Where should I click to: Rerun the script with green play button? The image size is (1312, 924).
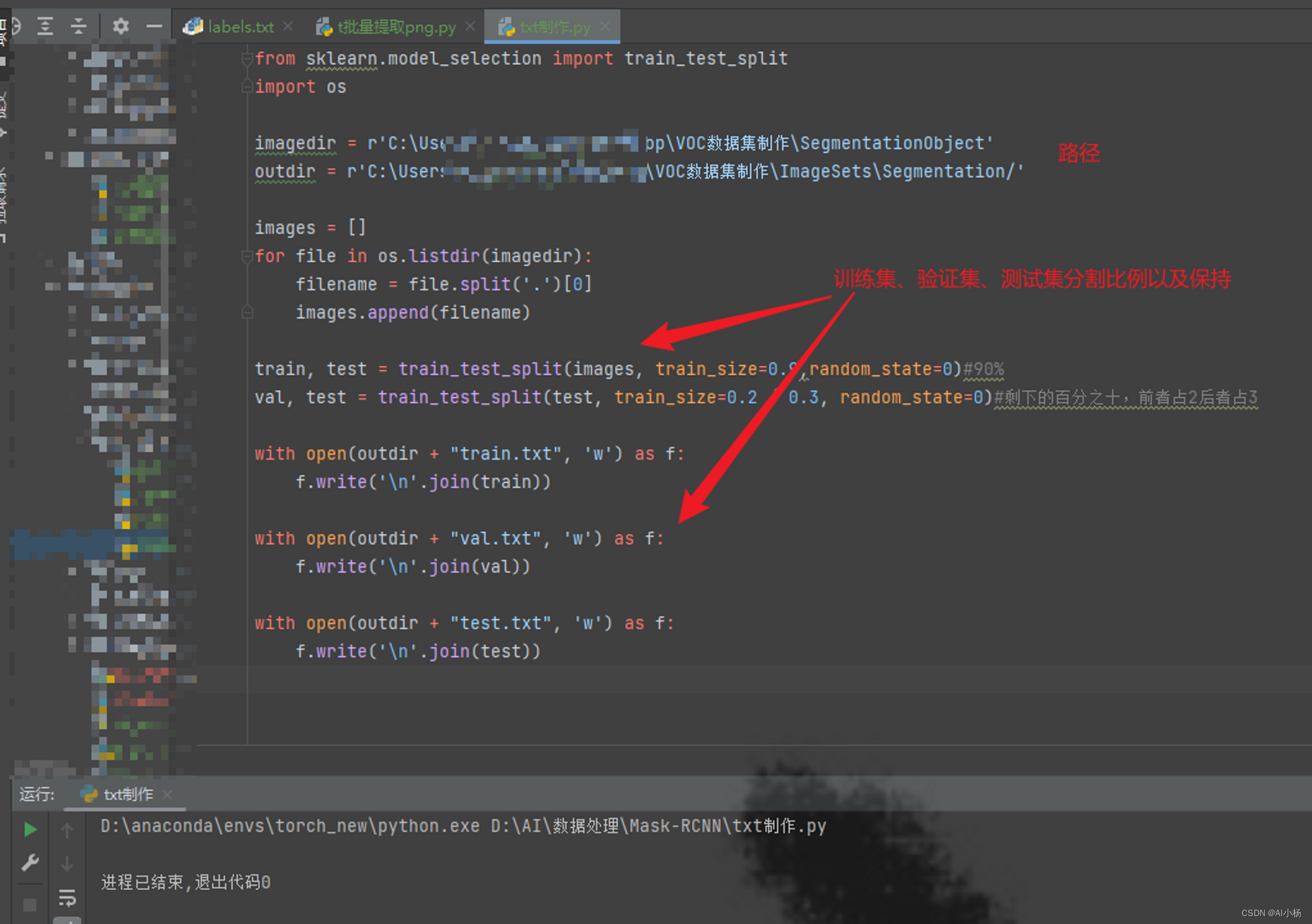click(30, 830)
